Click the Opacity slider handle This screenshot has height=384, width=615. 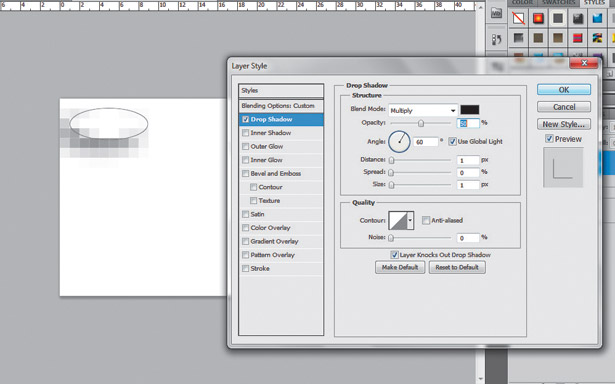tap(421, 124)
